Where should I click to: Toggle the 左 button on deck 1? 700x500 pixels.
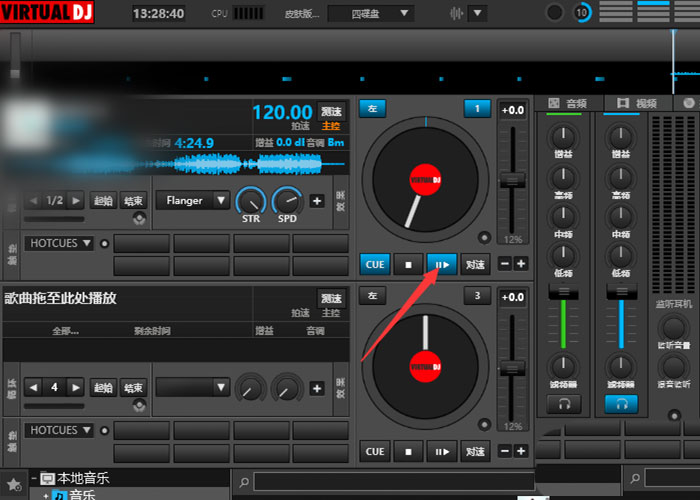pyautogui.click(x=372, y=108)
